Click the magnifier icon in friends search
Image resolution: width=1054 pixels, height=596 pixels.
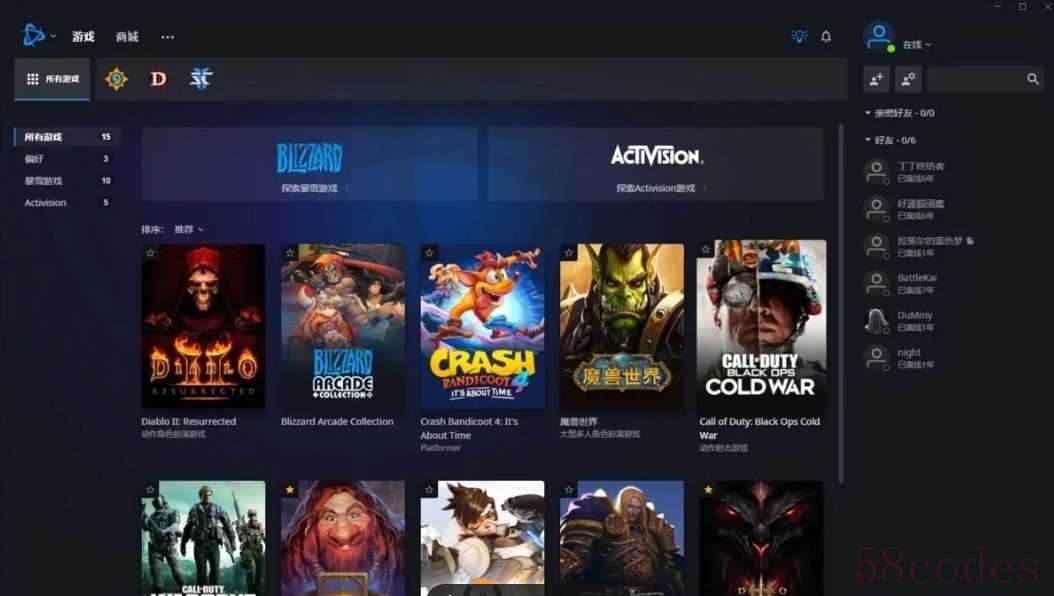click(1032, 79)
